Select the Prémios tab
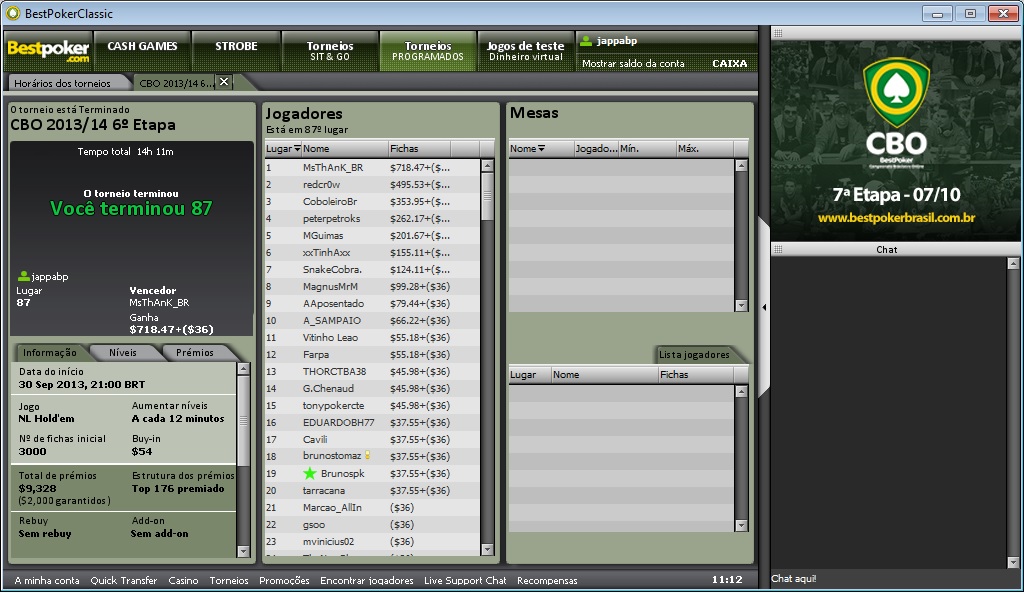1024x614 pixels. tap(195, 353)
